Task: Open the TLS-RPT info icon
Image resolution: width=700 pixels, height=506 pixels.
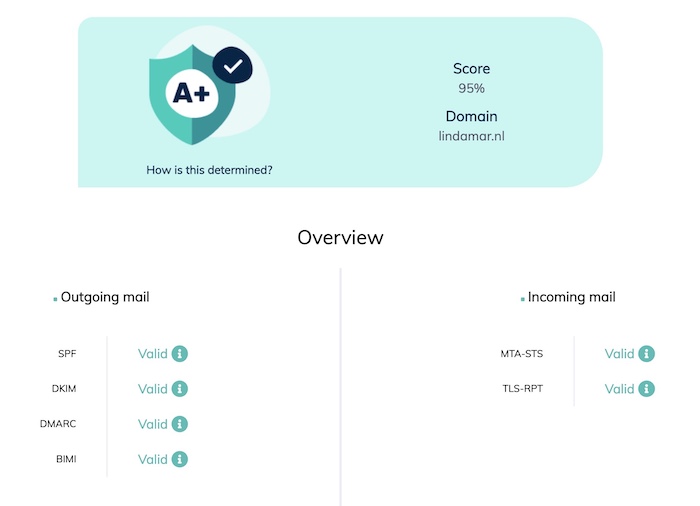Action: 646,389
